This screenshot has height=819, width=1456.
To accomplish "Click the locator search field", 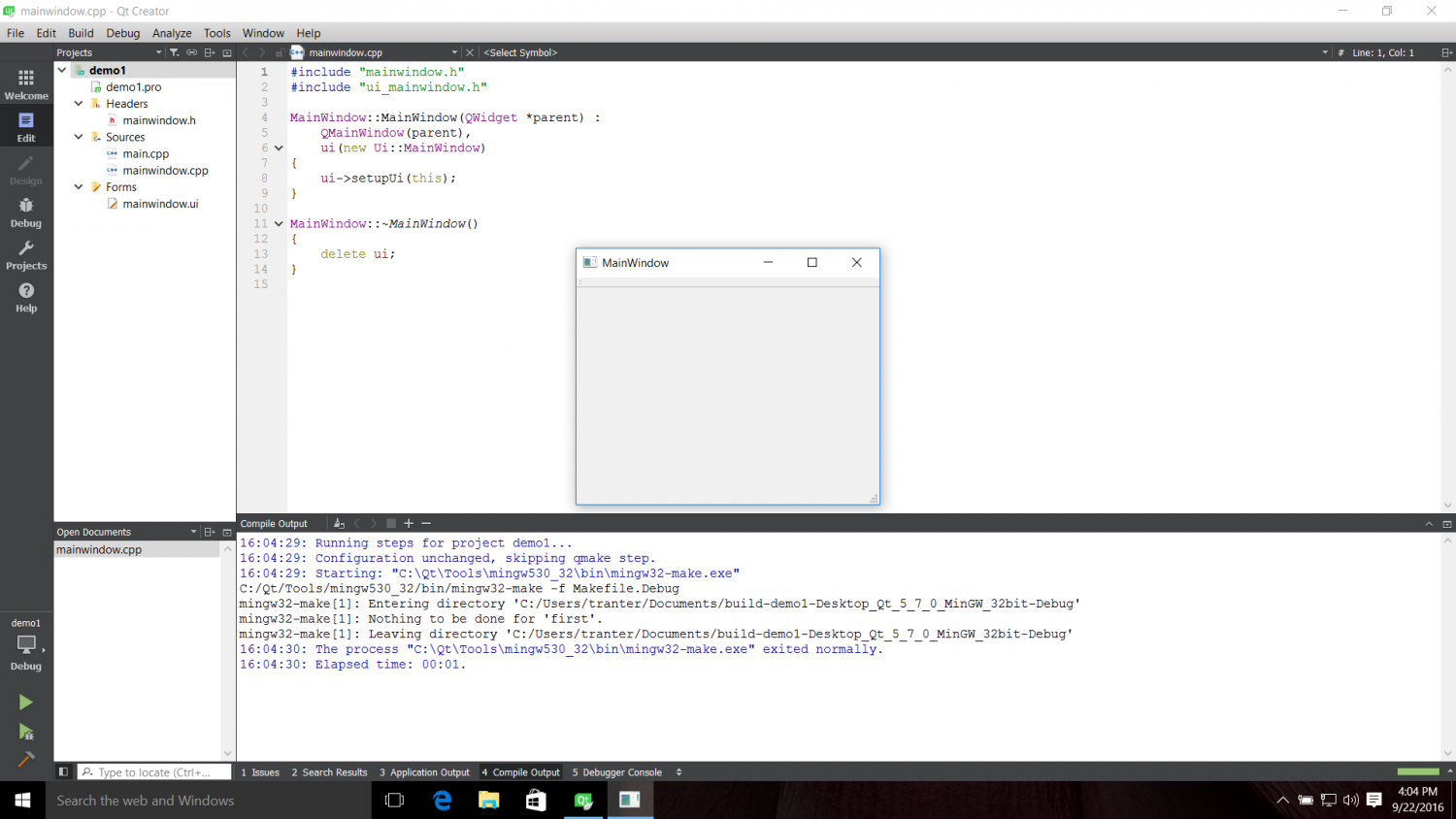I will click(x=155, y=772).
